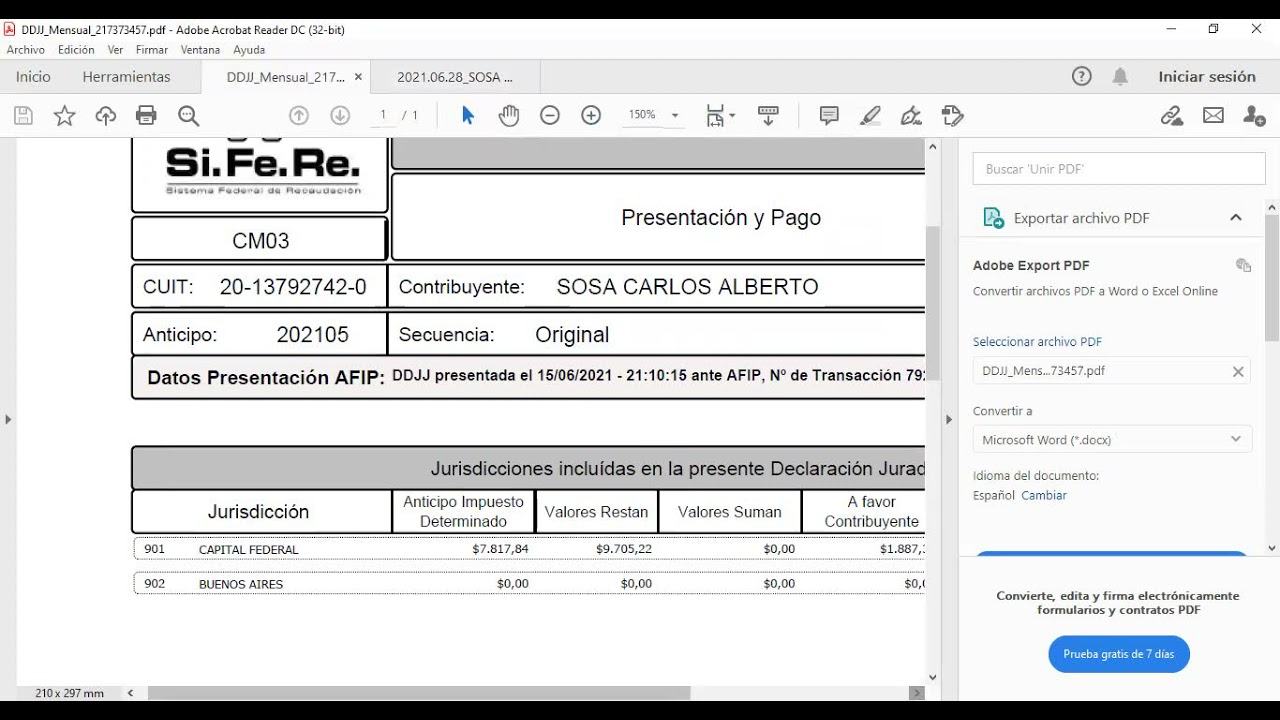Viewport: 1280px width, 720px height.
Task: Close the DDJJ_Mensual_217 tab
Action: point(358,77)
